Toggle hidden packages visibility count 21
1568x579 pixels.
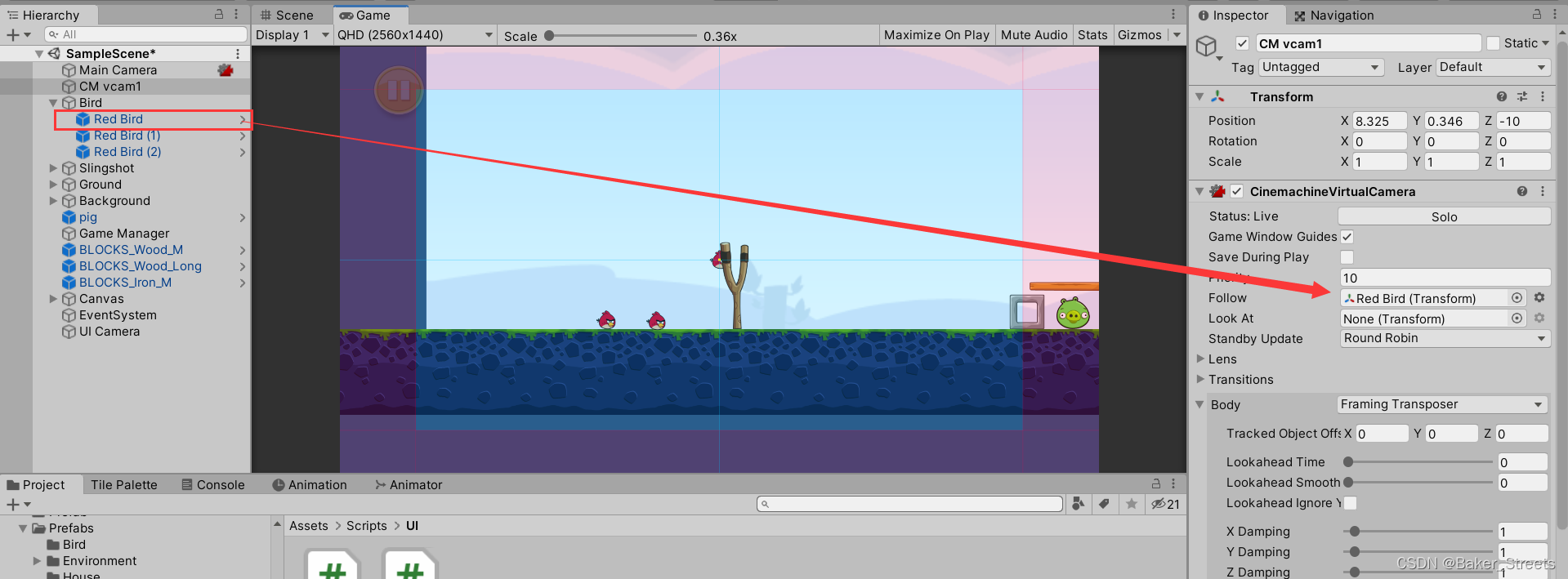click(x=1165, y=504)
